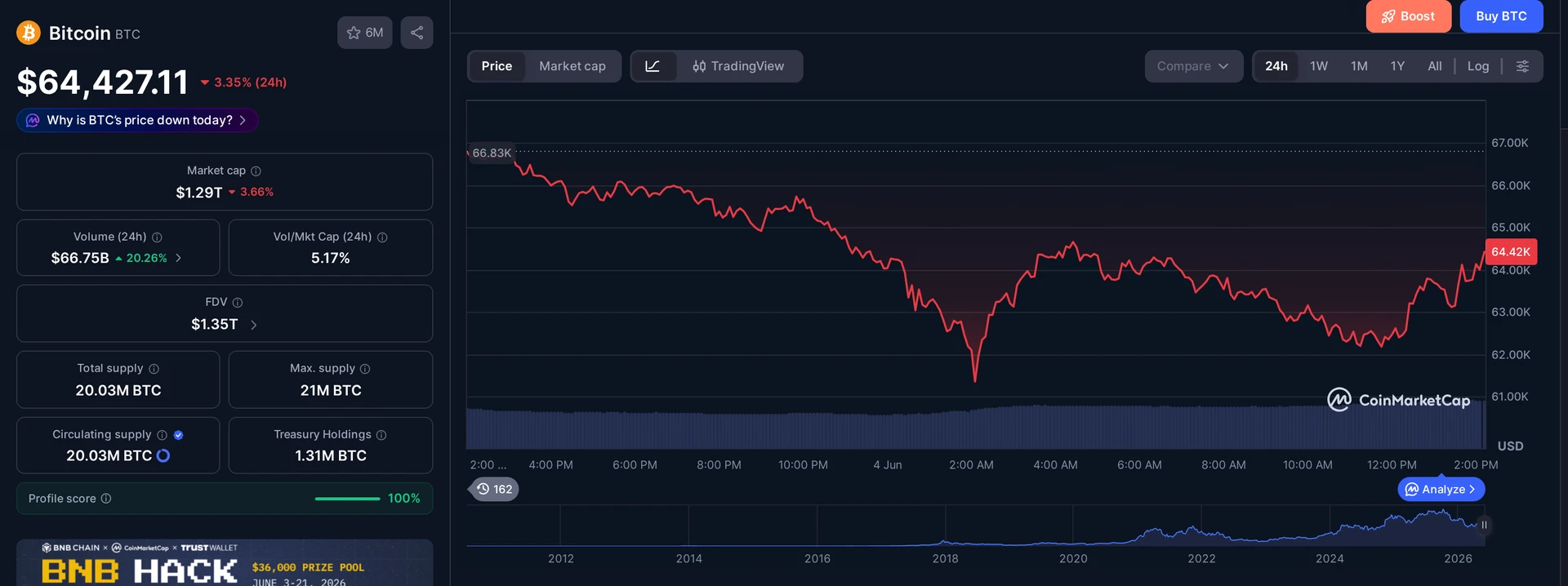
Task: Click the Vol/Mkt Cap (24h) info icon
Action: [x=382, y=237]
